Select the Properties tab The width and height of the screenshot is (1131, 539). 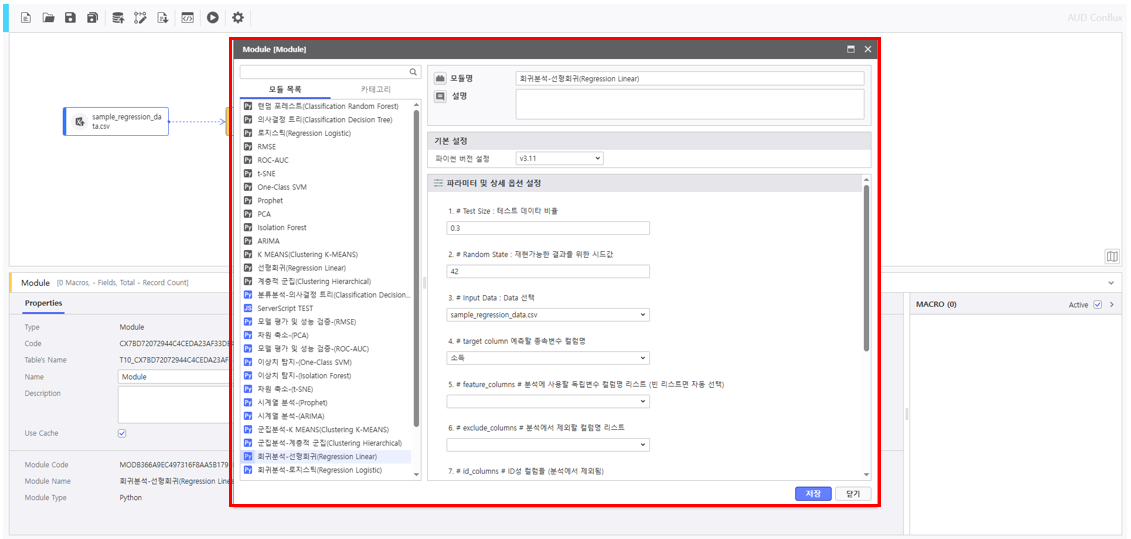44,303
